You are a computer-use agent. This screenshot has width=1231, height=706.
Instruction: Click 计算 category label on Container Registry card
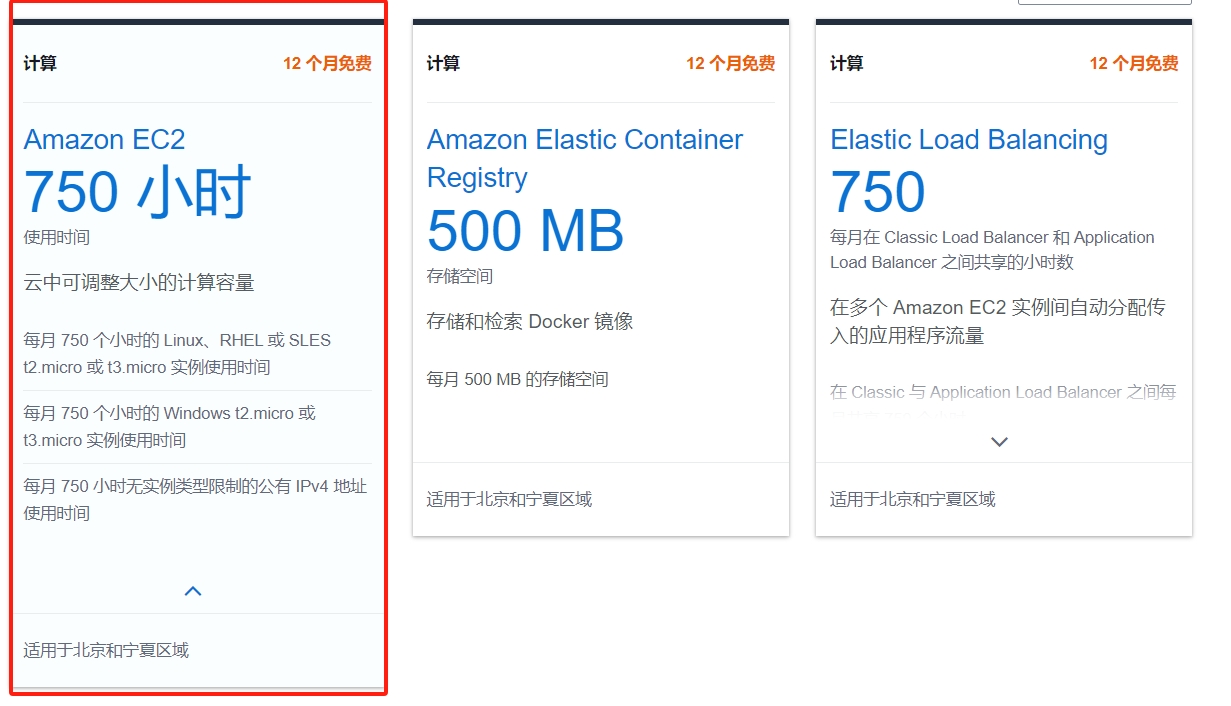(443, 64)
